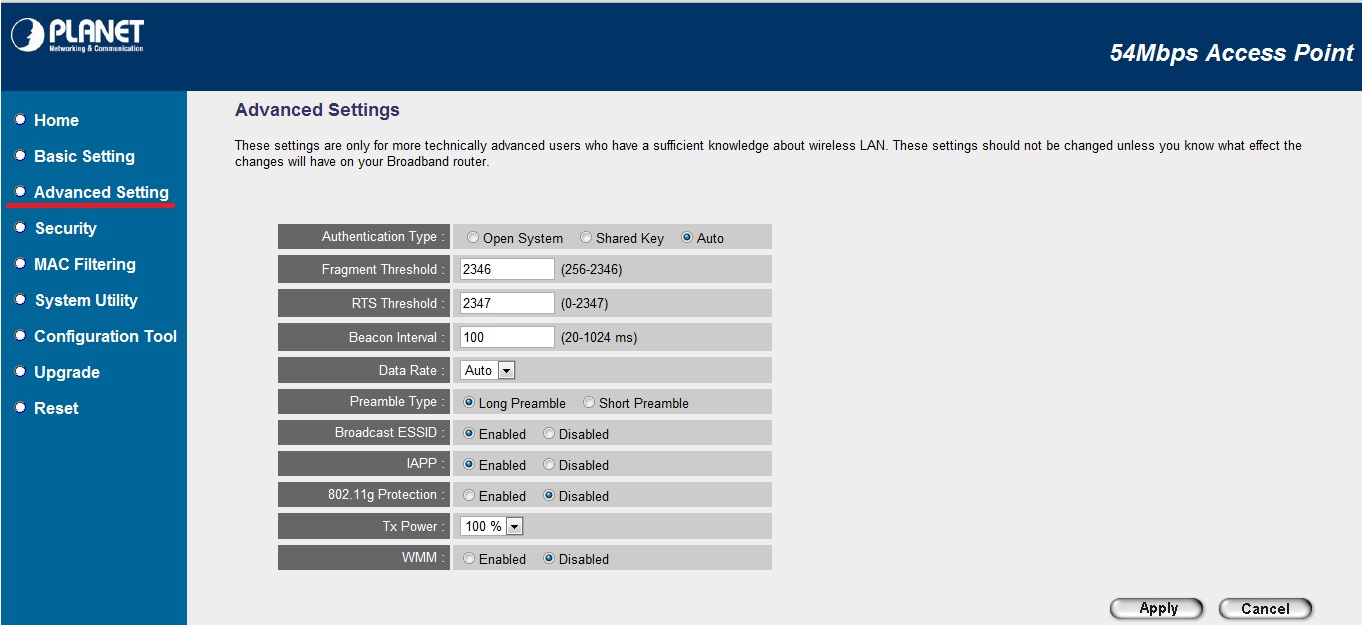Disable IAPP setting
Screen dimensions: 1362x625
point(549,465)
